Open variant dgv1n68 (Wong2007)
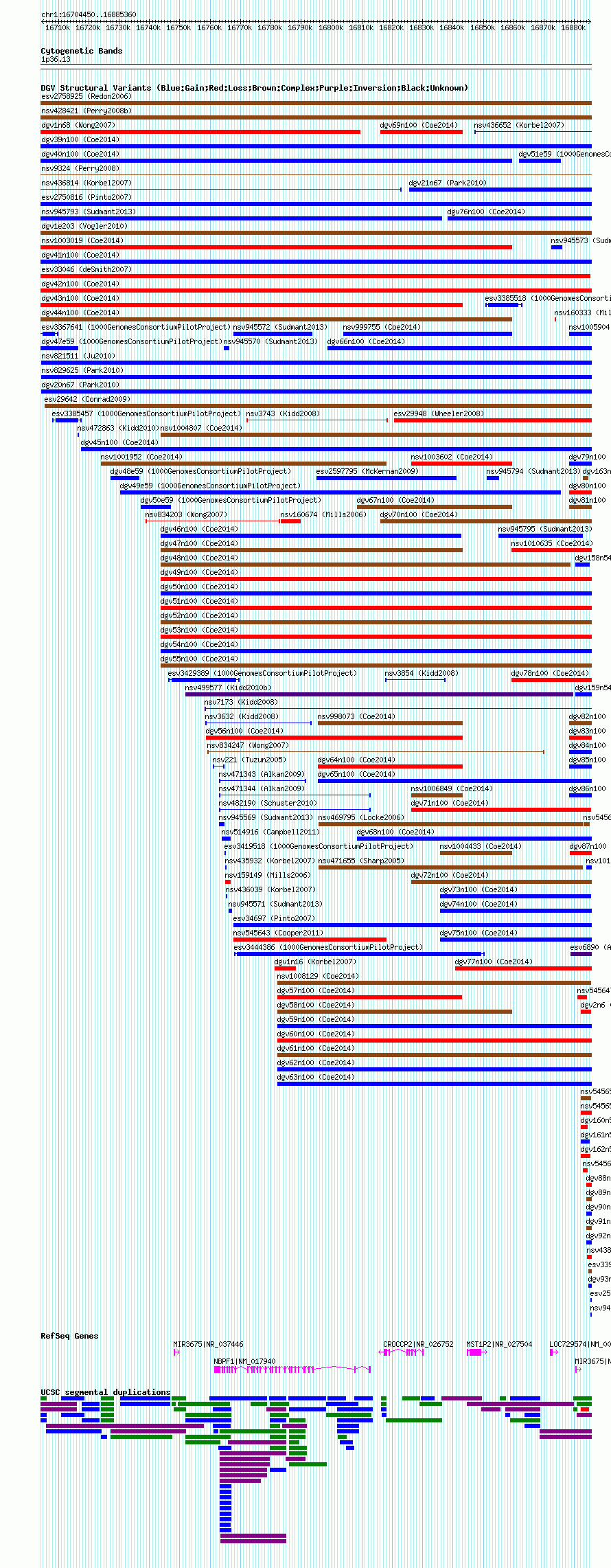 (78, 125)
